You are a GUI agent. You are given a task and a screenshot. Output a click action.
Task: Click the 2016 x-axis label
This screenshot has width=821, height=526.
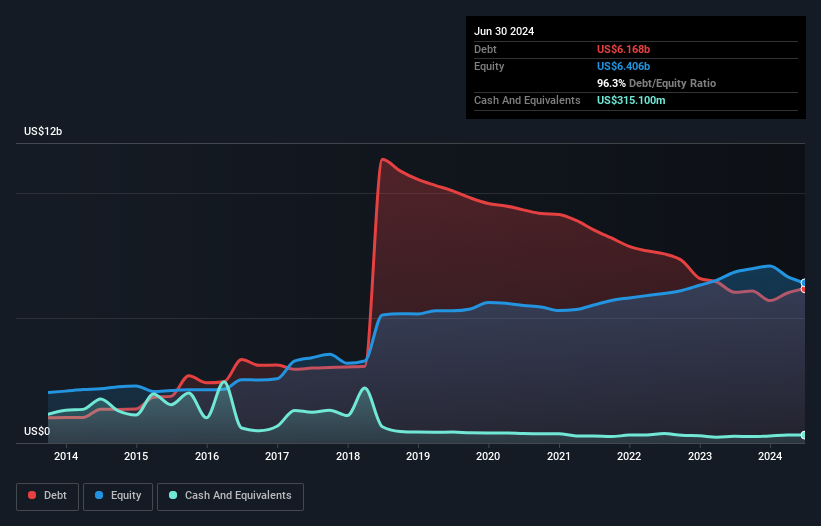coord(207,456)
